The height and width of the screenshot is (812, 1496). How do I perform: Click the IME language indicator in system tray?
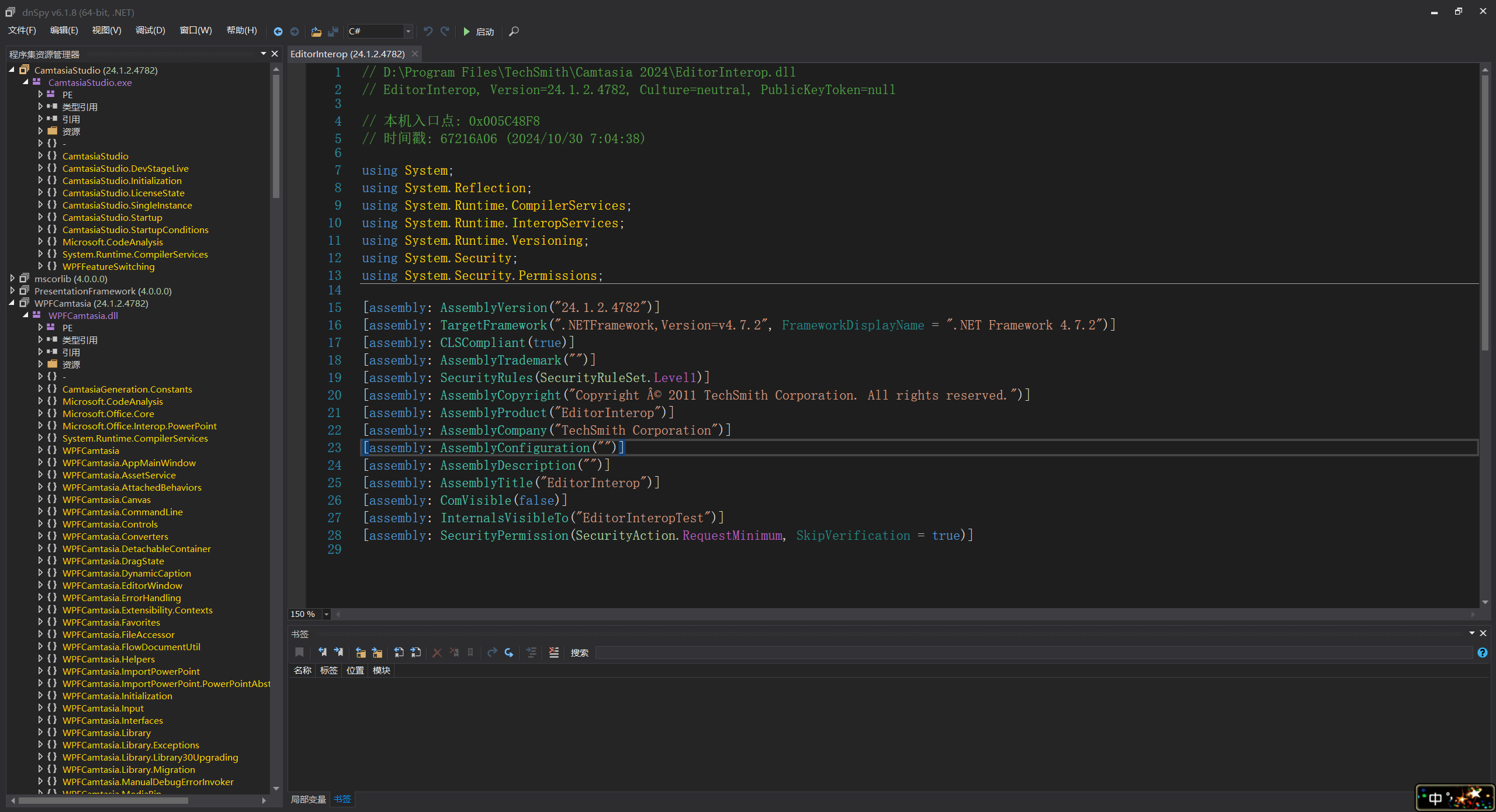click(1435, 799)
